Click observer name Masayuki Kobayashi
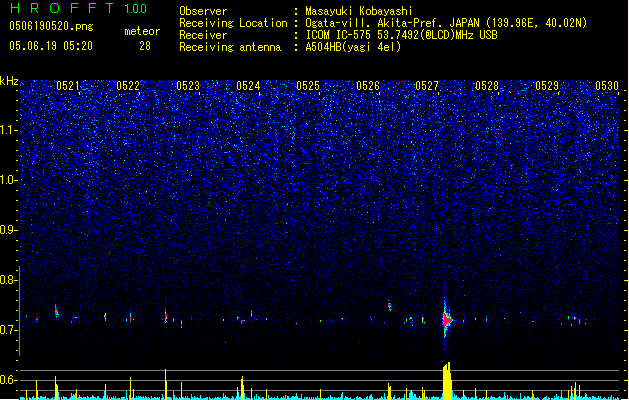 click(x=359, y=11)
